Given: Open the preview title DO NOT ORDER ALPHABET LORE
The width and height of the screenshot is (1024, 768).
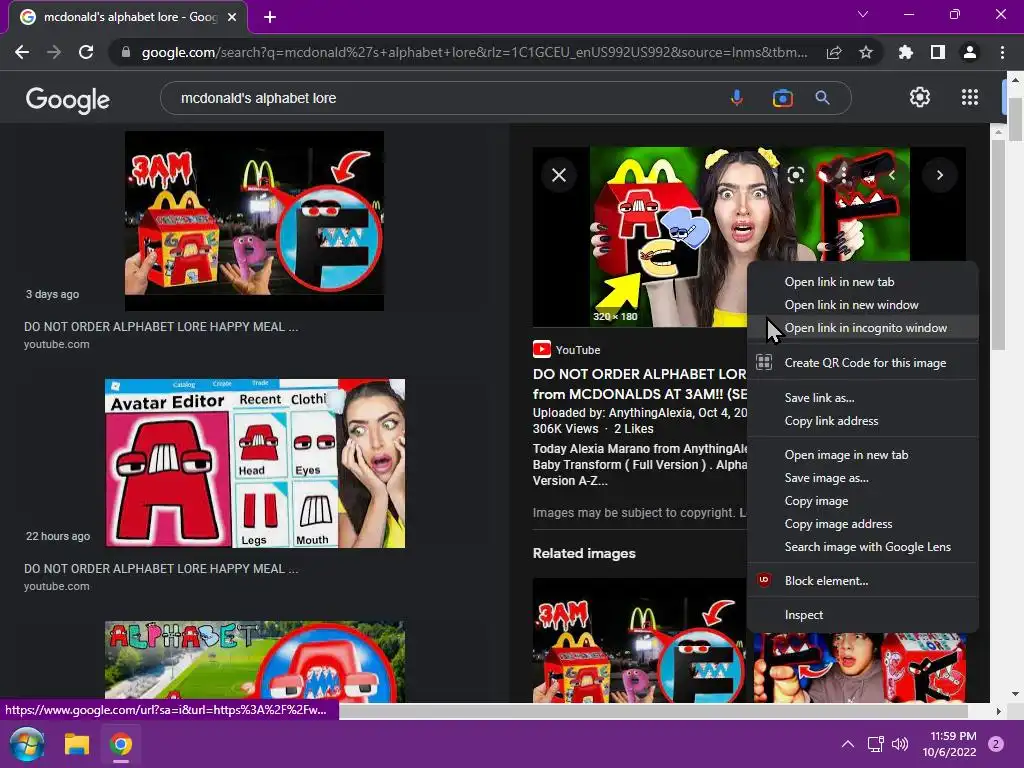Looking at the screenshot, I should pos(639,384).
